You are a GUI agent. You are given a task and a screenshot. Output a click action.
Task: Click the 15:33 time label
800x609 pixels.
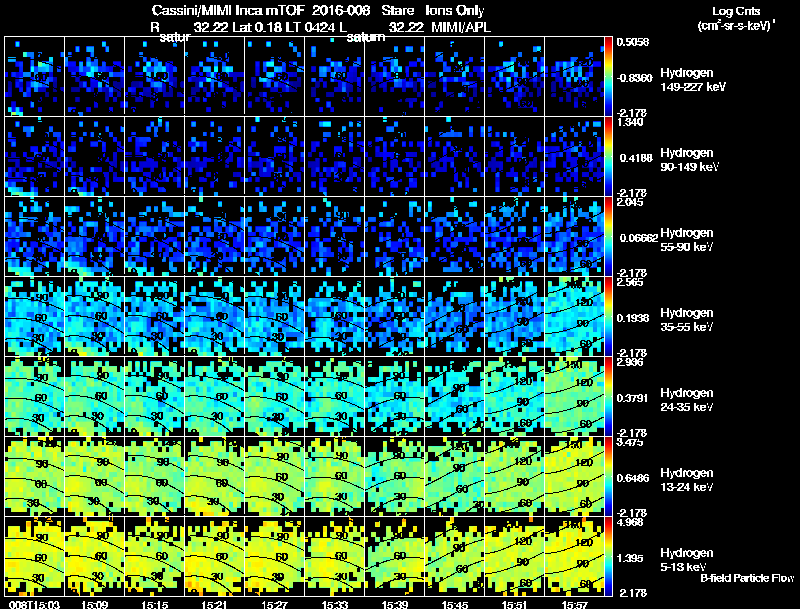point(335,605)
